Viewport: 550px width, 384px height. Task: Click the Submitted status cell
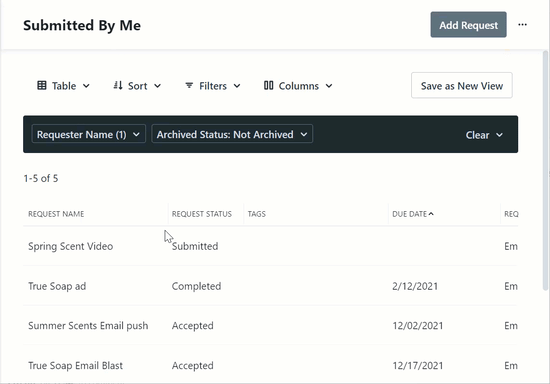(195, 246)
